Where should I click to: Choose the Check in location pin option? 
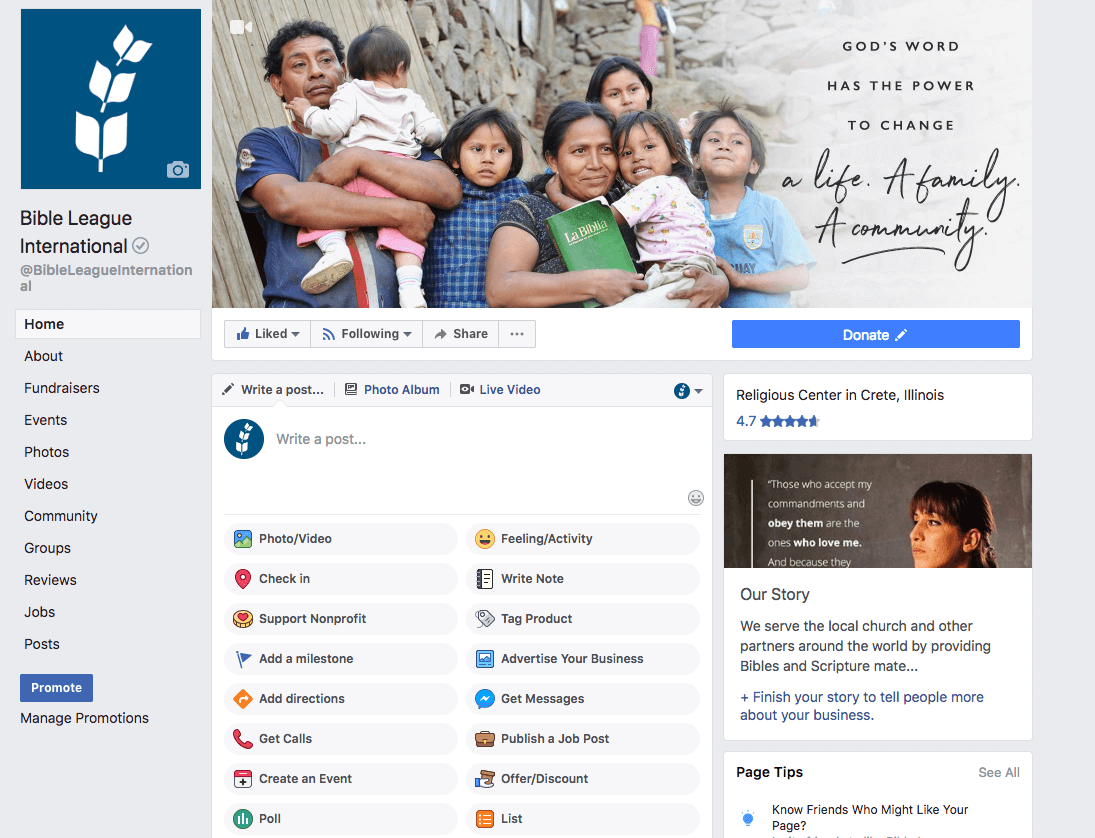tap(341, 579)
